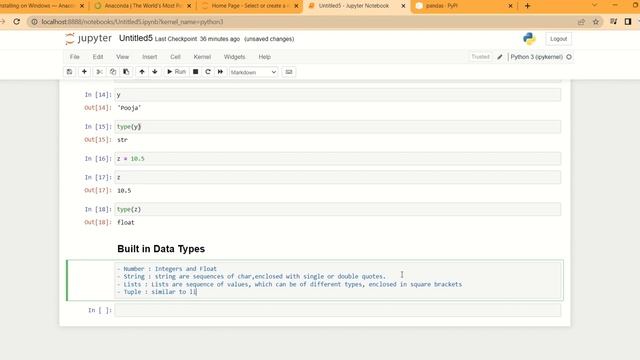Open the command palette keyboard icon
The height and width of the screenshot is (360, 640).
coord(289,72)
